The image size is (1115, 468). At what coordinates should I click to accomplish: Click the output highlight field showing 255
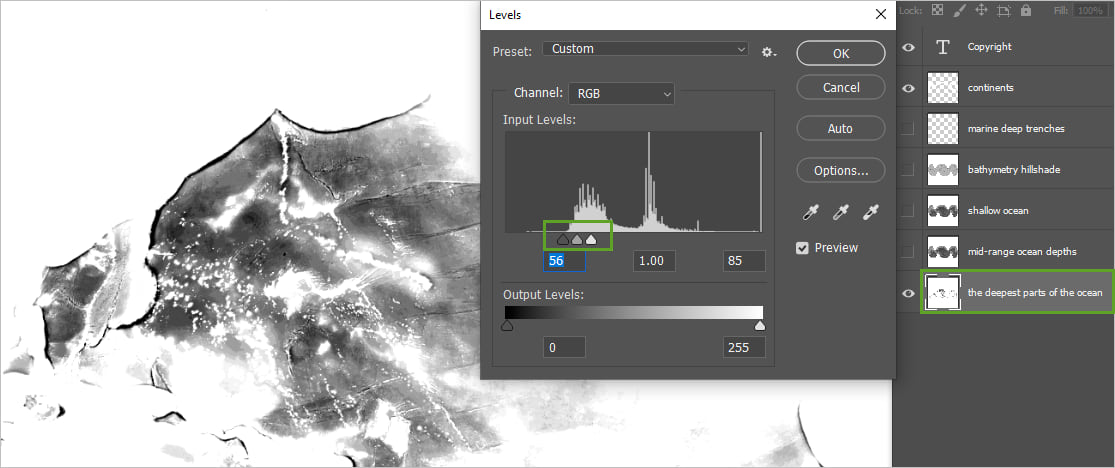click(745, 348)
